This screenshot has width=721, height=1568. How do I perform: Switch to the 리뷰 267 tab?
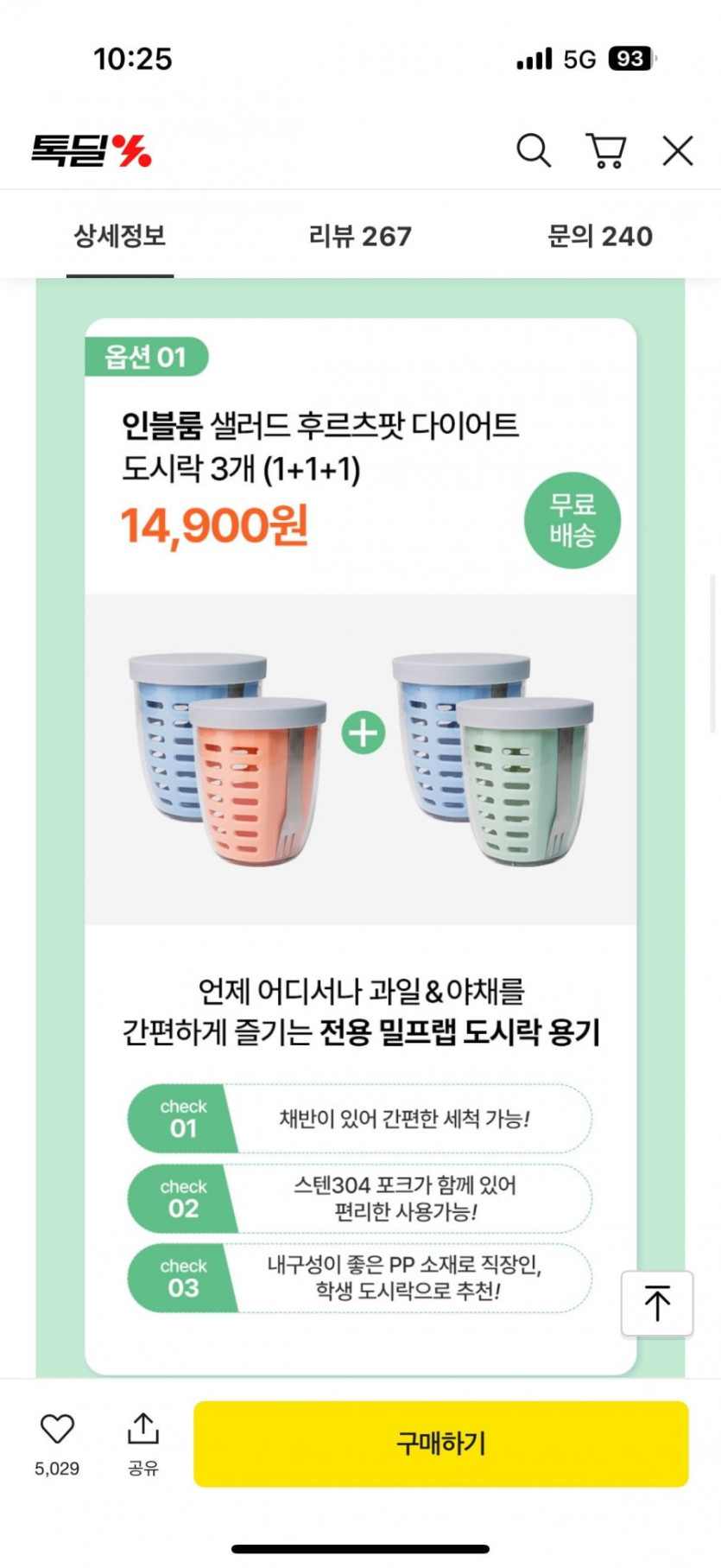pyautogui.click(x=360, y=236)
